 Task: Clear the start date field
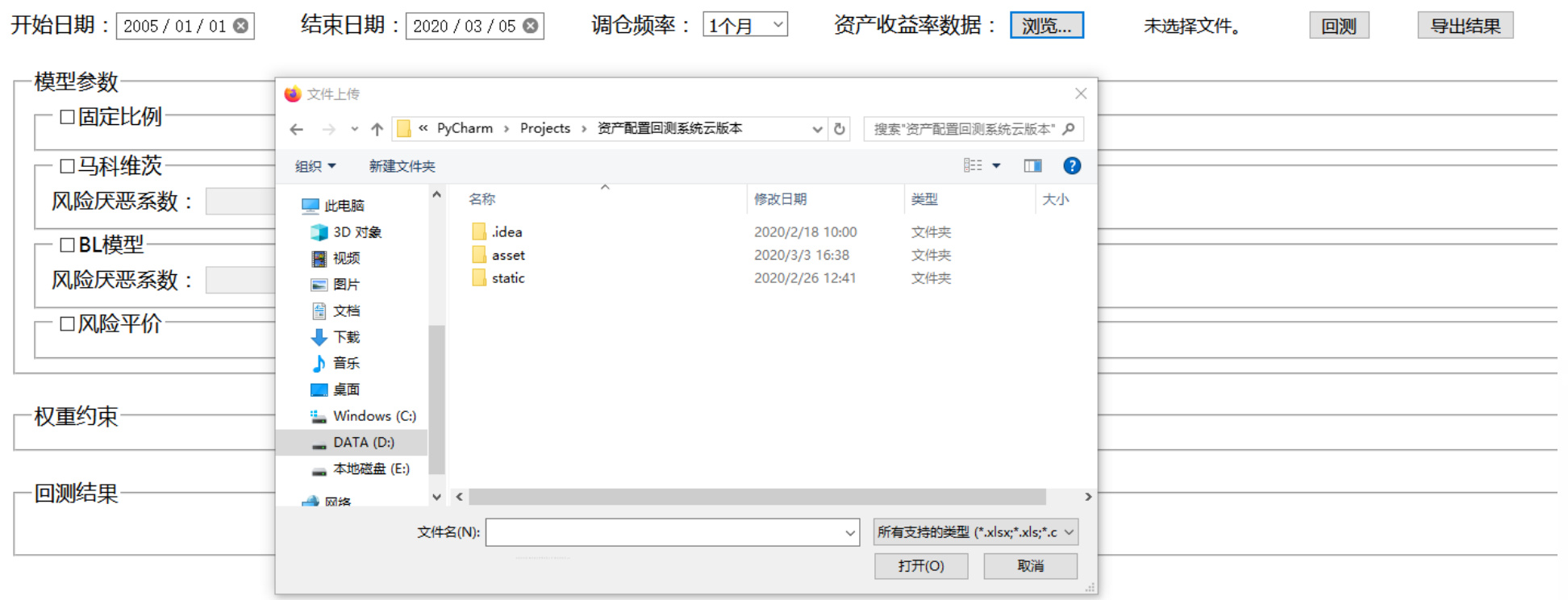(241, 26)
